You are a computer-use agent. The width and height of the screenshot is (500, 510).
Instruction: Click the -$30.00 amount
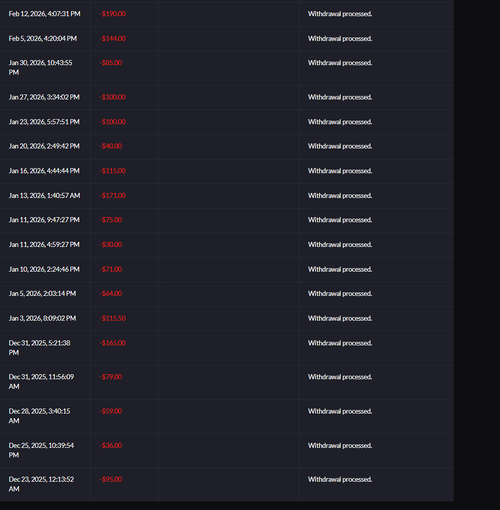pos(111,244)
